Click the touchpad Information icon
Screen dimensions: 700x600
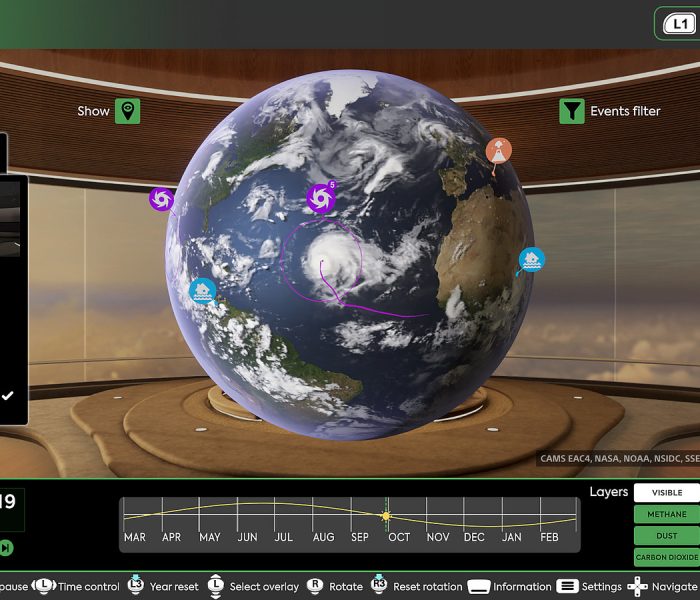478,587
